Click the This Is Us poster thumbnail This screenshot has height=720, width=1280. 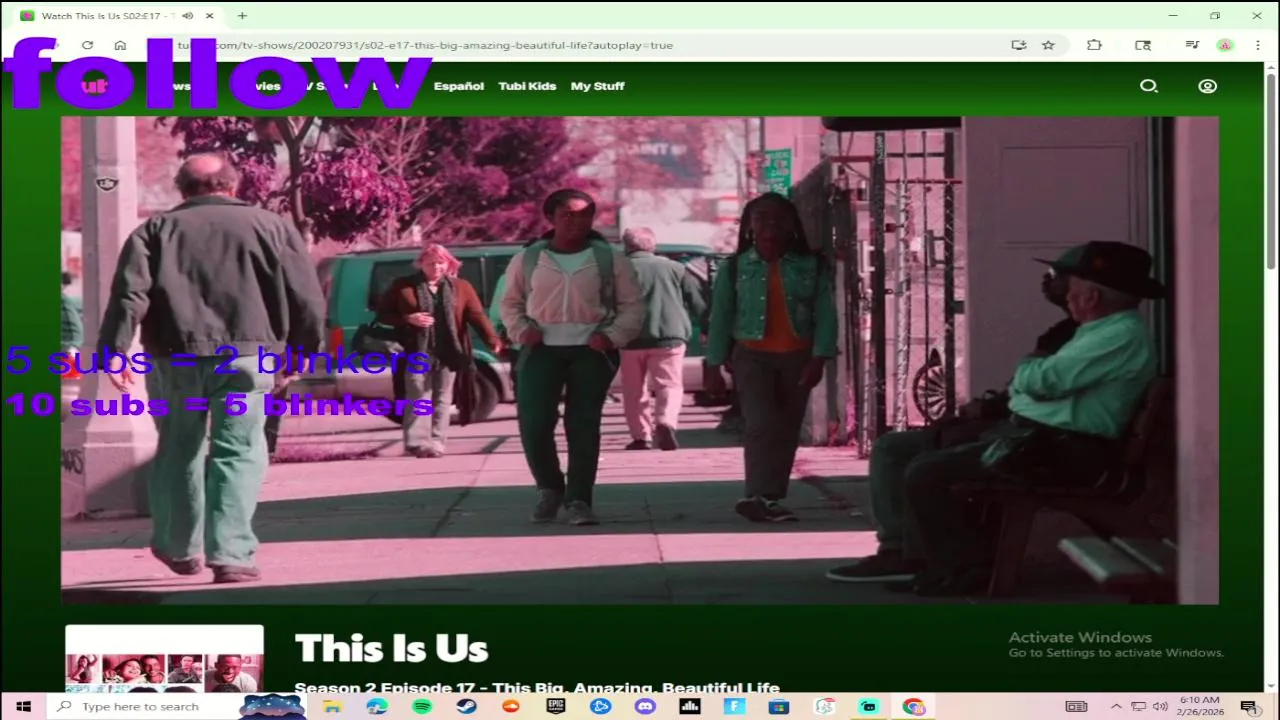pos(164,658)
